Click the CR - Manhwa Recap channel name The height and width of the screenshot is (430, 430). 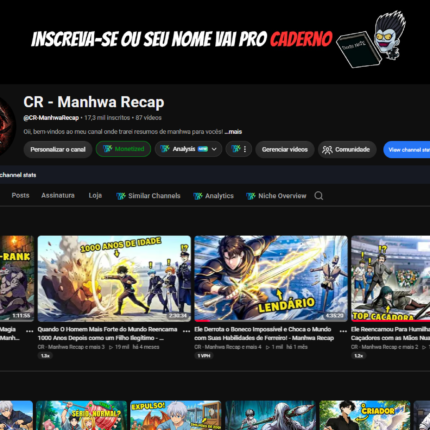[94, 102]
